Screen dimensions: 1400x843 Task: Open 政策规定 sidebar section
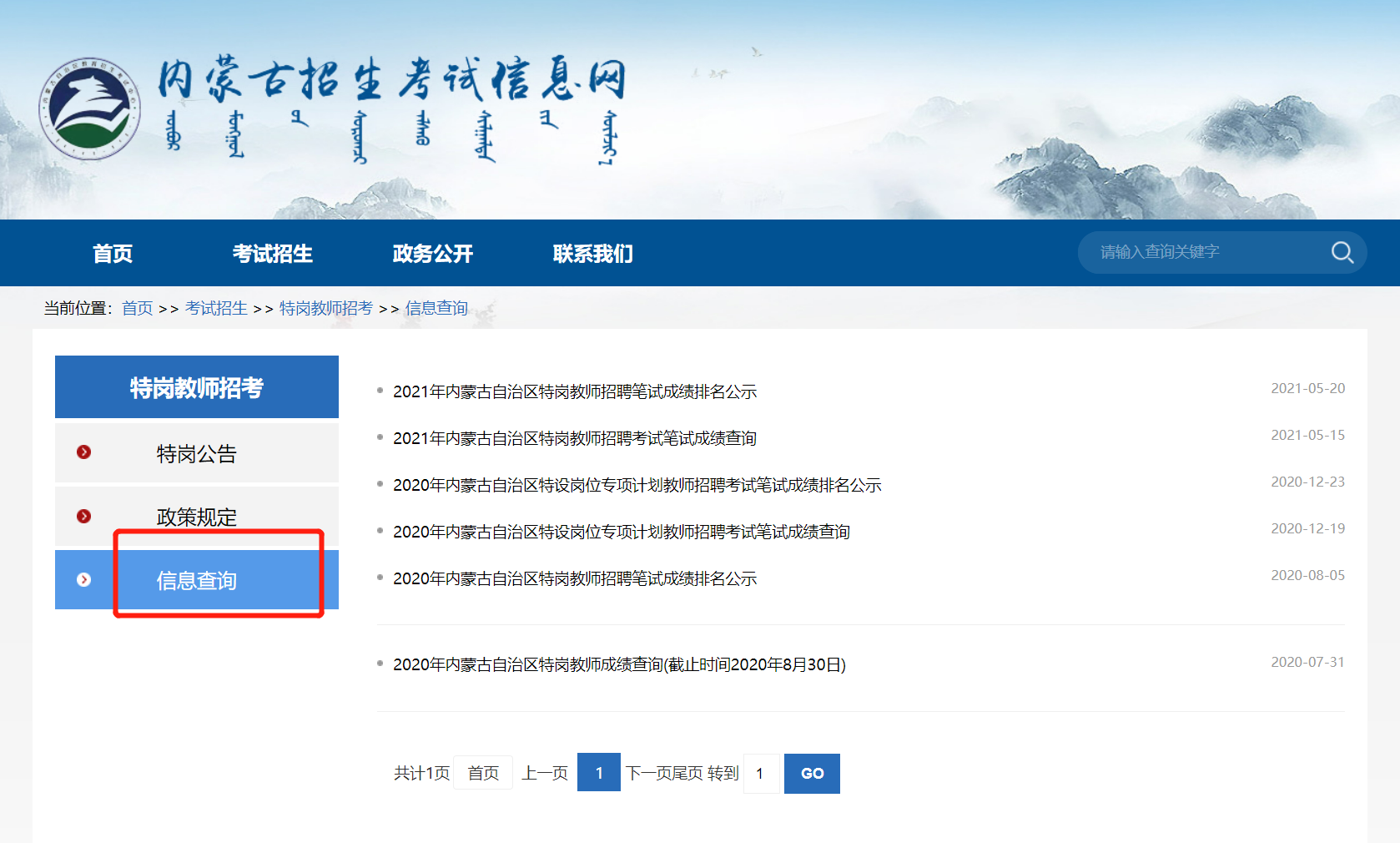pyautogui.click(x=197, y=517)
